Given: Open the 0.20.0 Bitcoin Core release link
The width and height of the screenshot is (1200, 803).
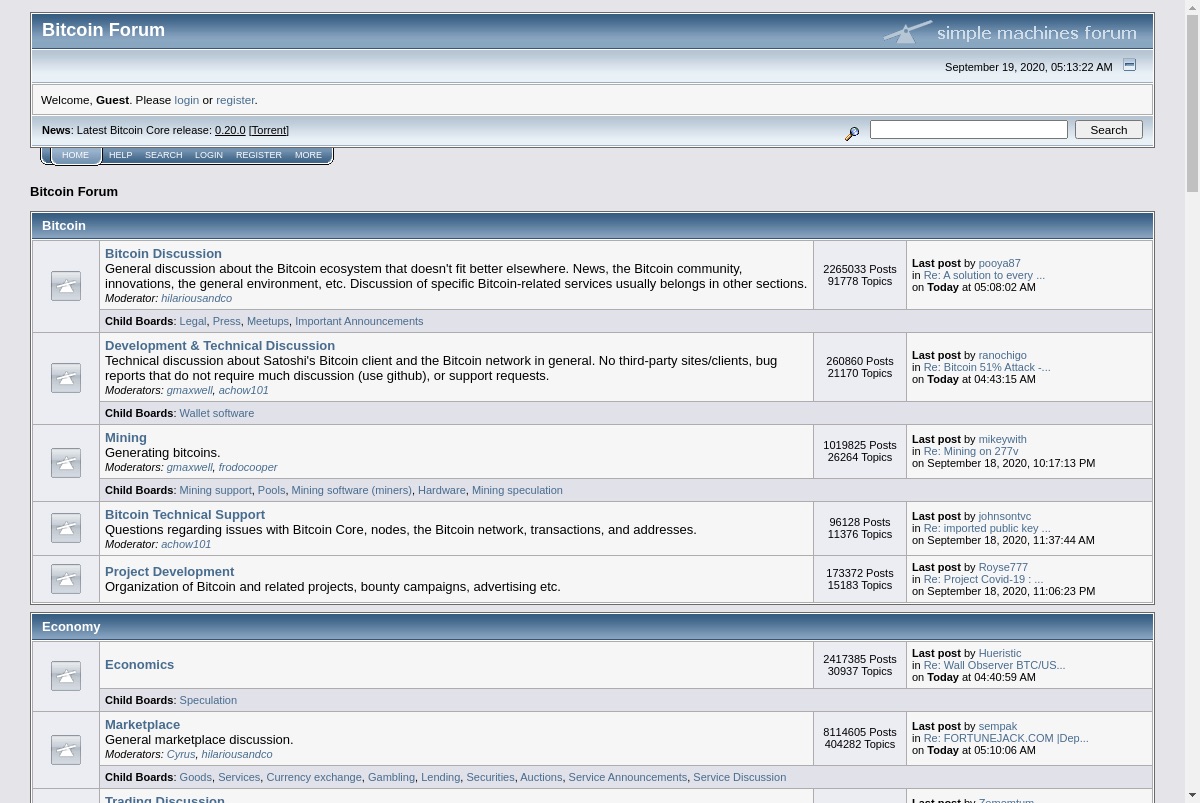Looking at the screenshot, I should (x=230, y=130).
